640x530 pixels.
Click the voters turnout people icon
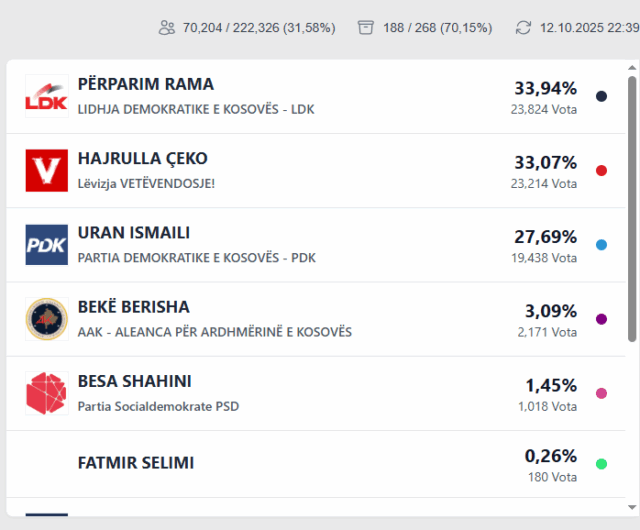[x=167, y=27]
